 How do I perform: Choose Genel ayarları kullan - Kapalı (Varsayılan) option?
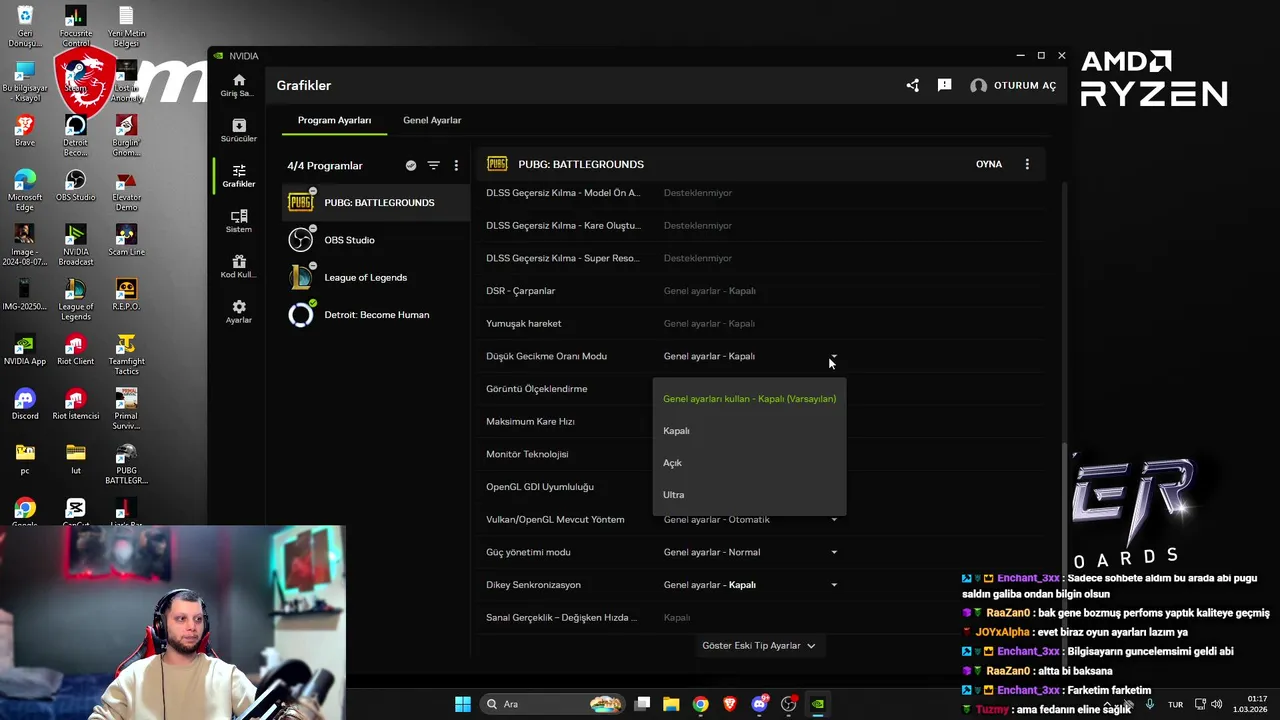[x=749, y=399]
